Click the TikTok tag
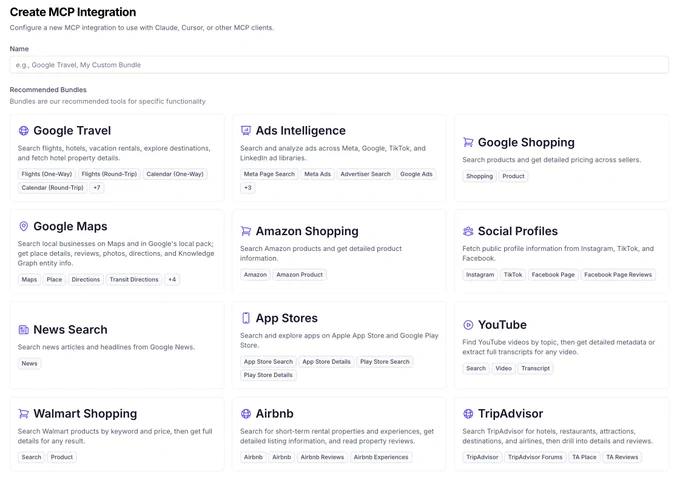This screenshot has height=477, width=680. 513,274
